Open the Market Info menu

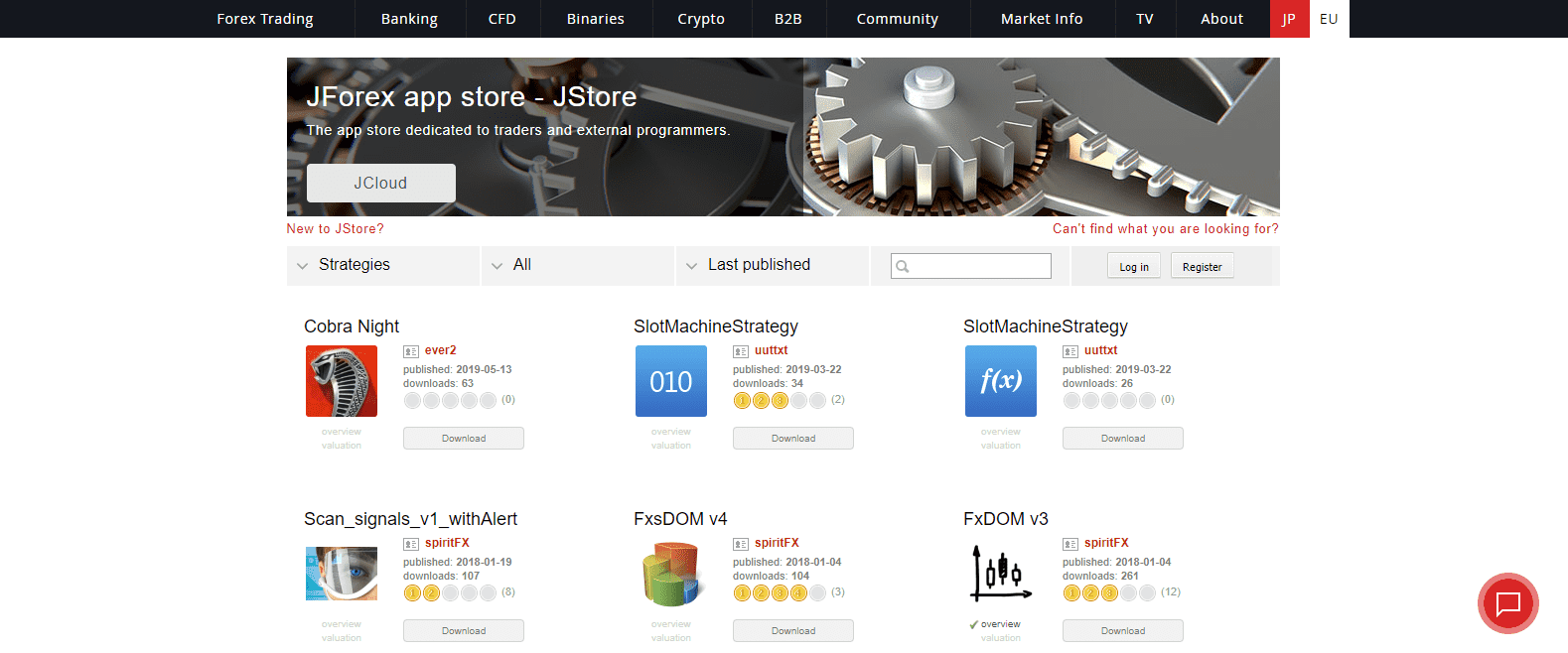tap(1042, 19)
